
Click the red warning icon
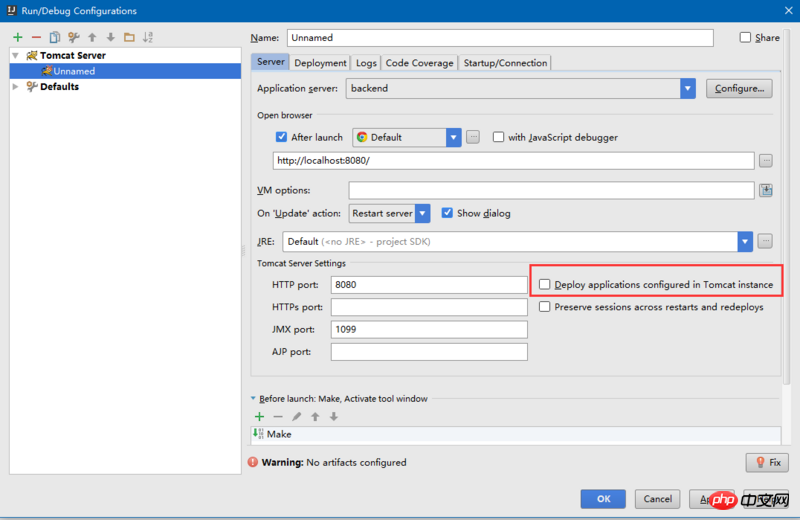(253, 462)
